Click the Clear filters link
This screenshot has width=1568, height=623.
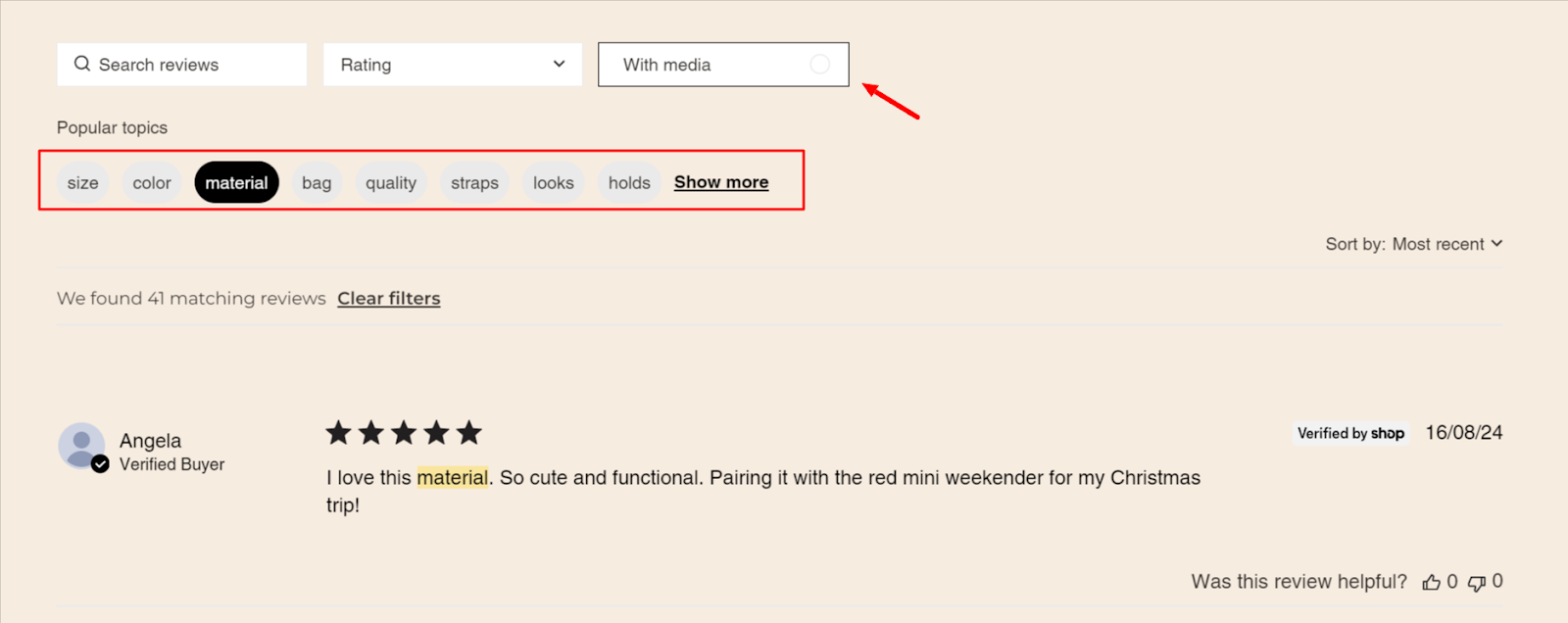(x=389, y=299)
